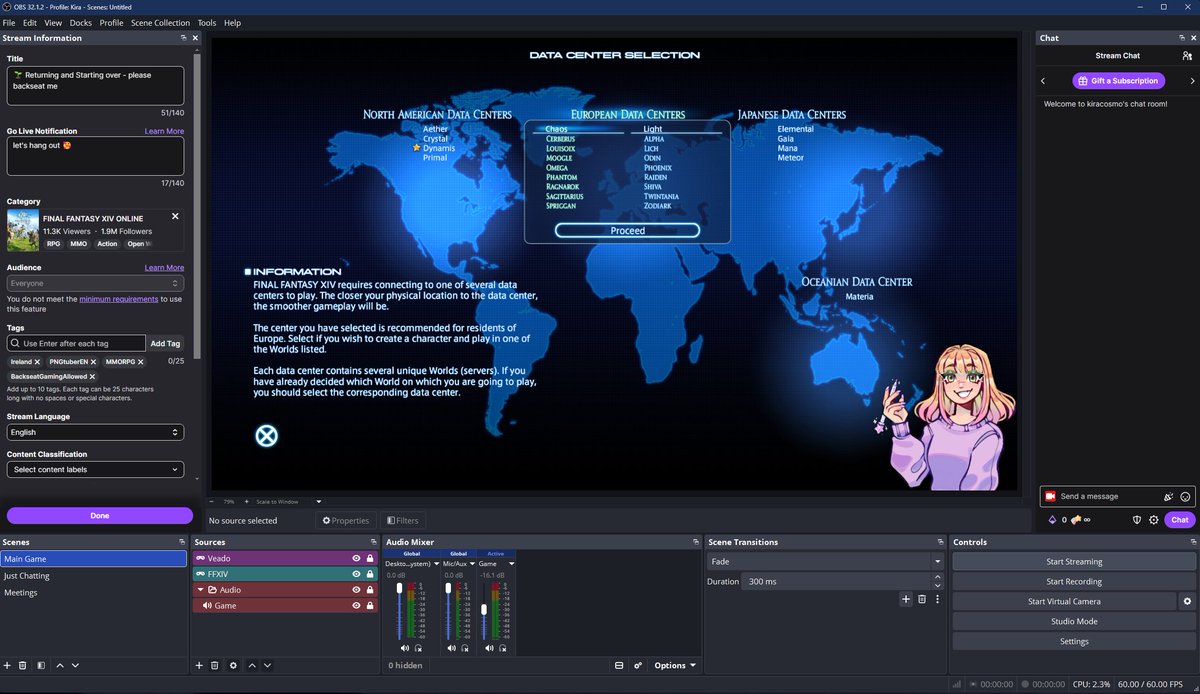Viewport: 1200px width, 694px height.
Task: Open the File menu
Action: 9,22
